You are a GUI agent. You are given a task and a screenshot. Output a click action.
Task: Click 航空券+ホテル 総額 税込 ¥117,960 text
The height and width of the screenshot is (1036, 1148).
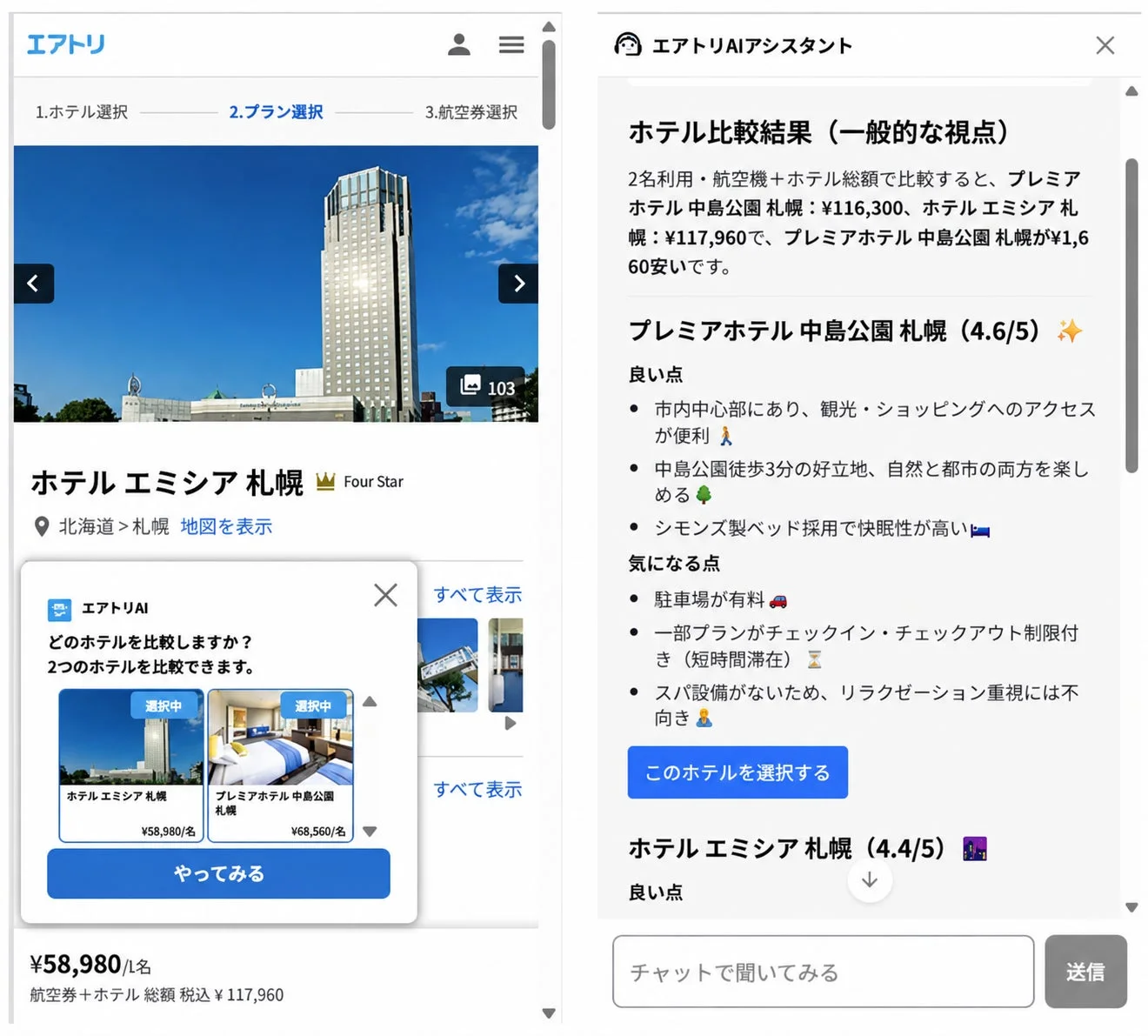[157, 995]
